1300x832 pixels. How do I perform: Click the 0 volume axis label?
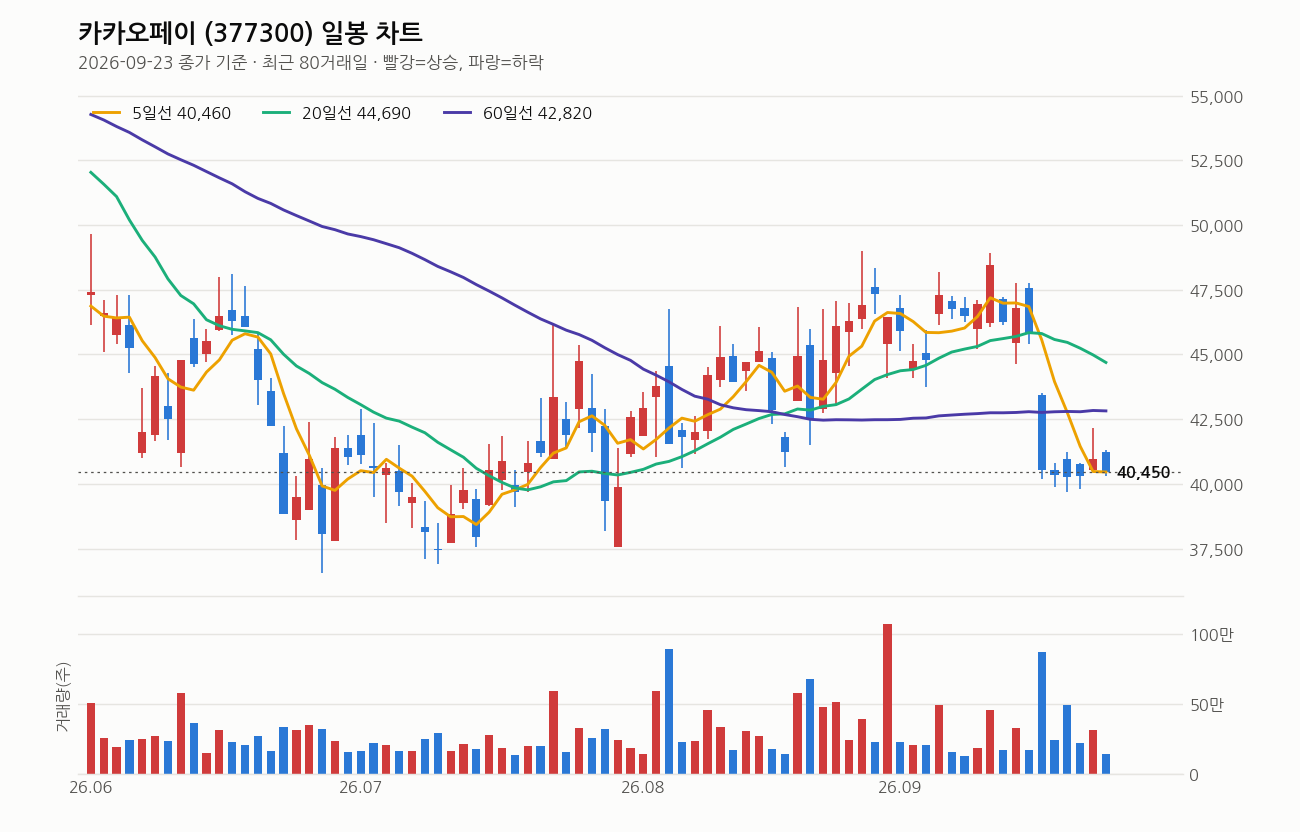[1194, 775]
